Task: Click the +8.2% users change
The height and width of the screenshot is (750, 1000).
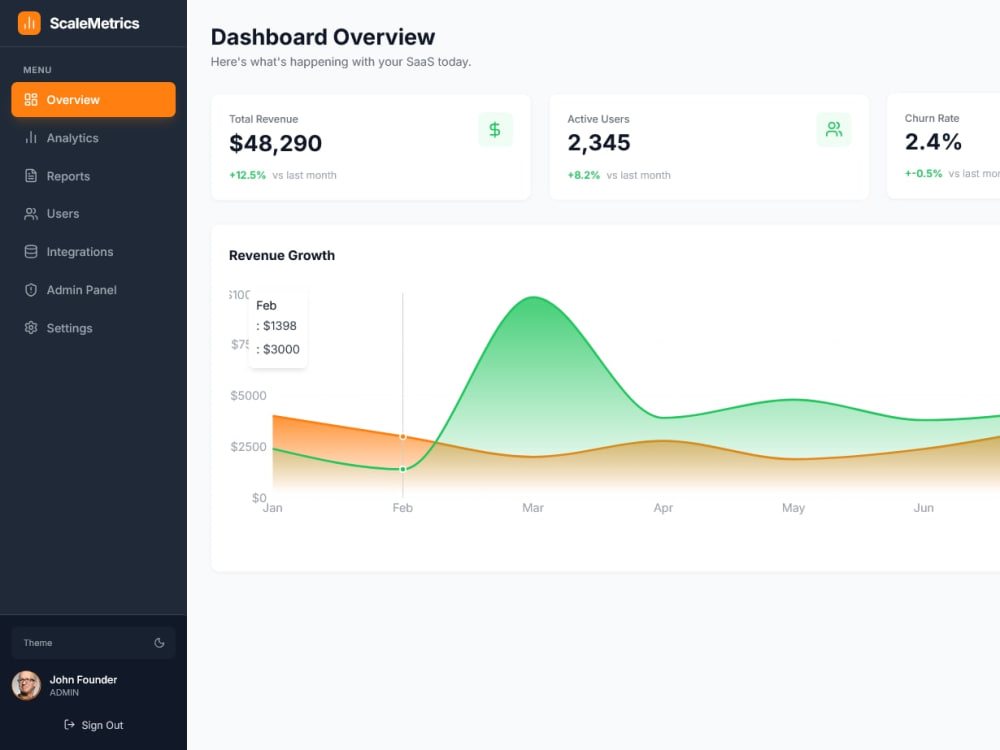Action: (584, 175)
